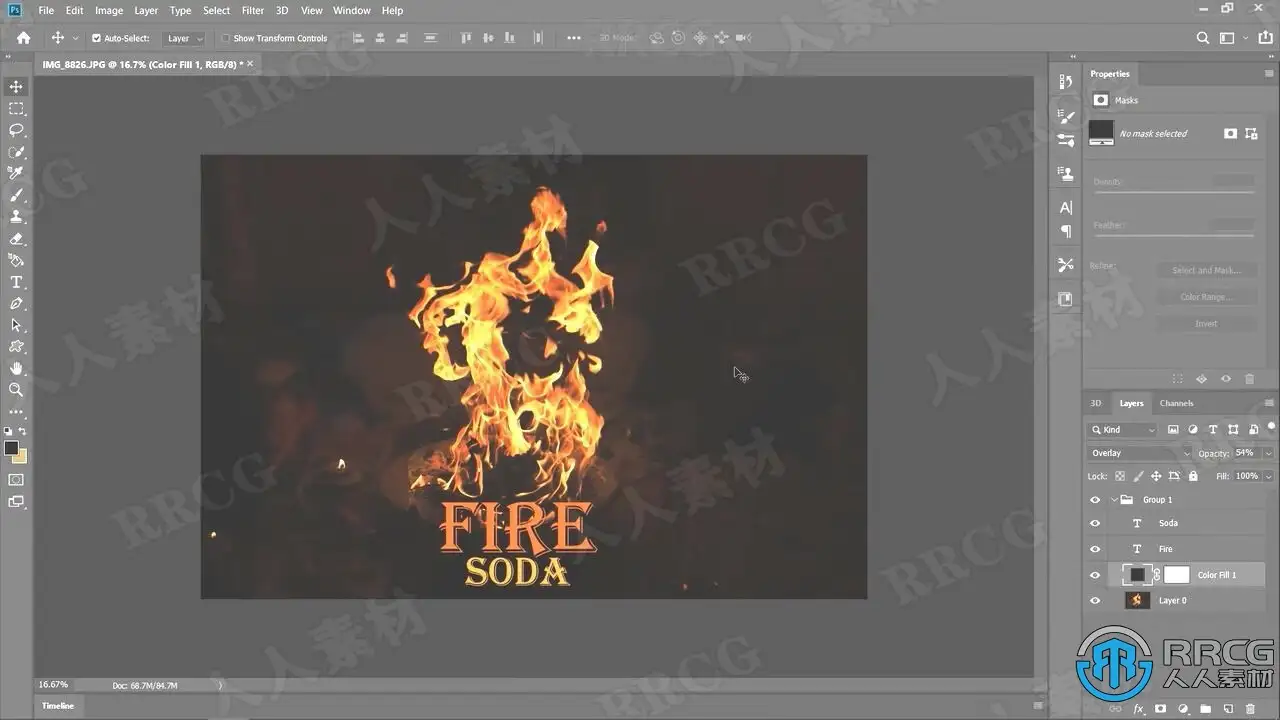Screen dimensions: 1280x720
Task: Select the Zoom tool
Action: 16,390
